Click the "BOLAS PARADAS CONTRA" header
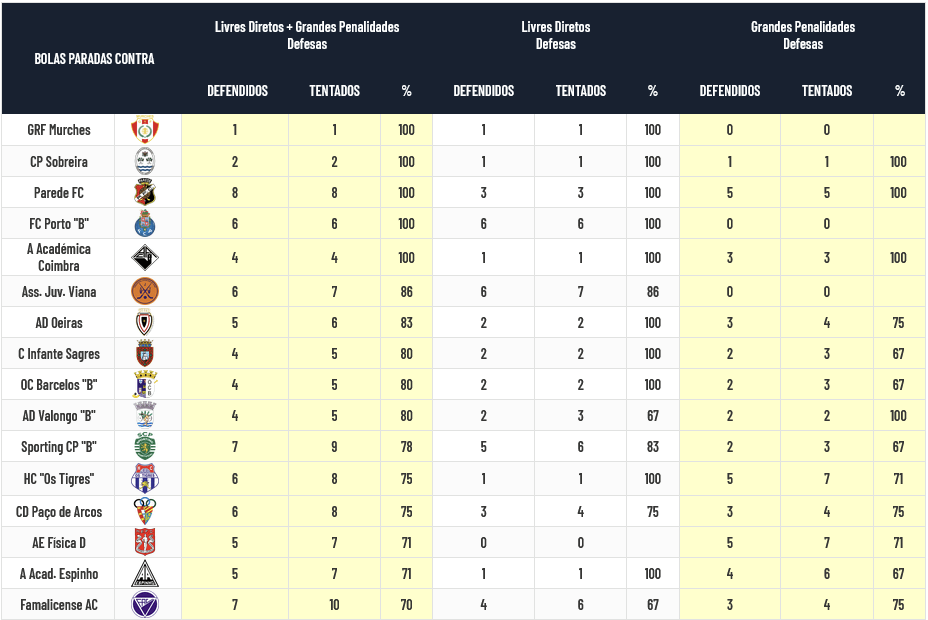 click(x=94, y=59)
